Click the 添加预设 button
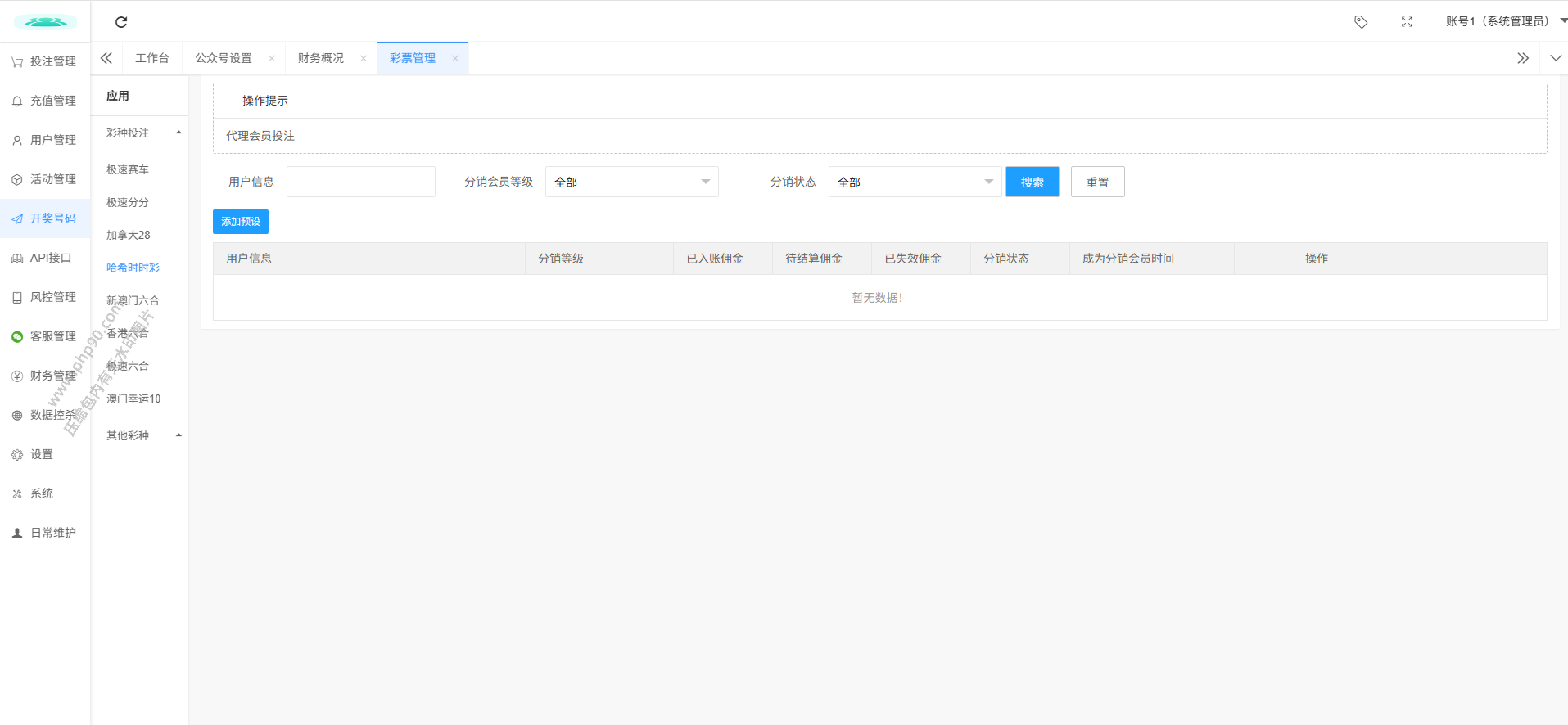Screen dimensions: 1568x725 tap(241, 222)
